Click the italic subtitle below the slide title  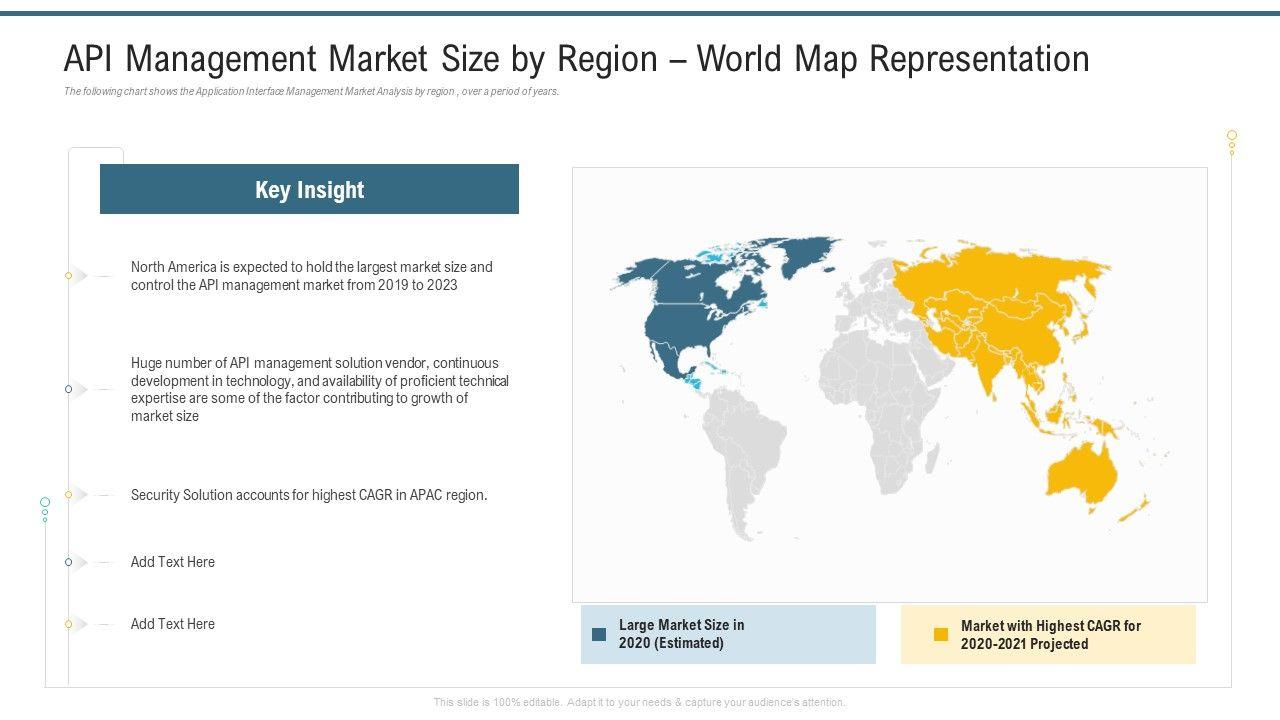click(311, 91)
